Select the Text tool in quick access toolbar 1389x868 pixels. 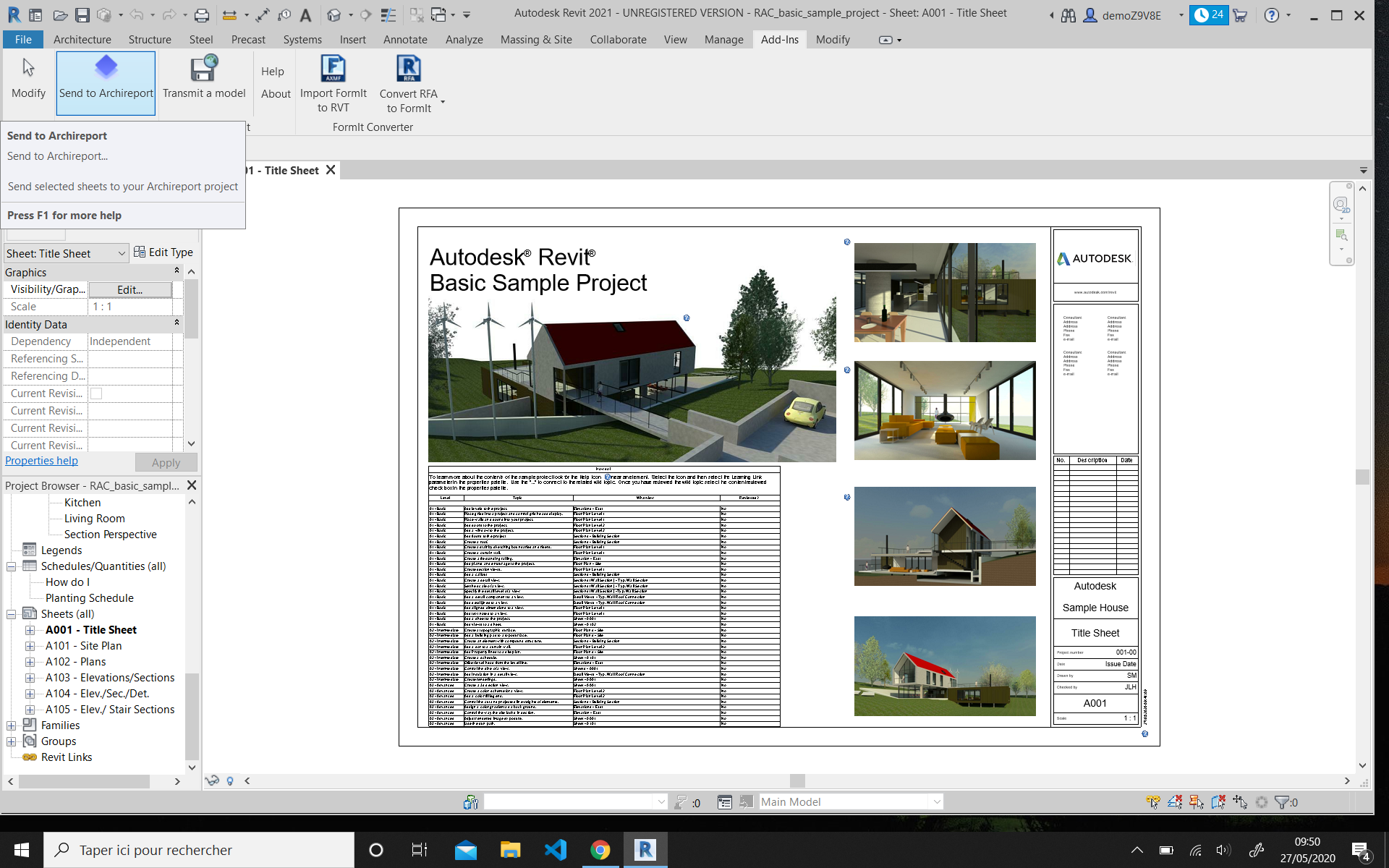306,14
